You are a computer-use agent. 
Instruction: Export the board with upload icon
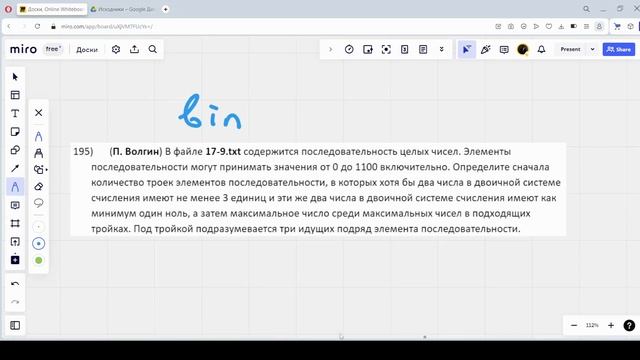coord(134,49)
